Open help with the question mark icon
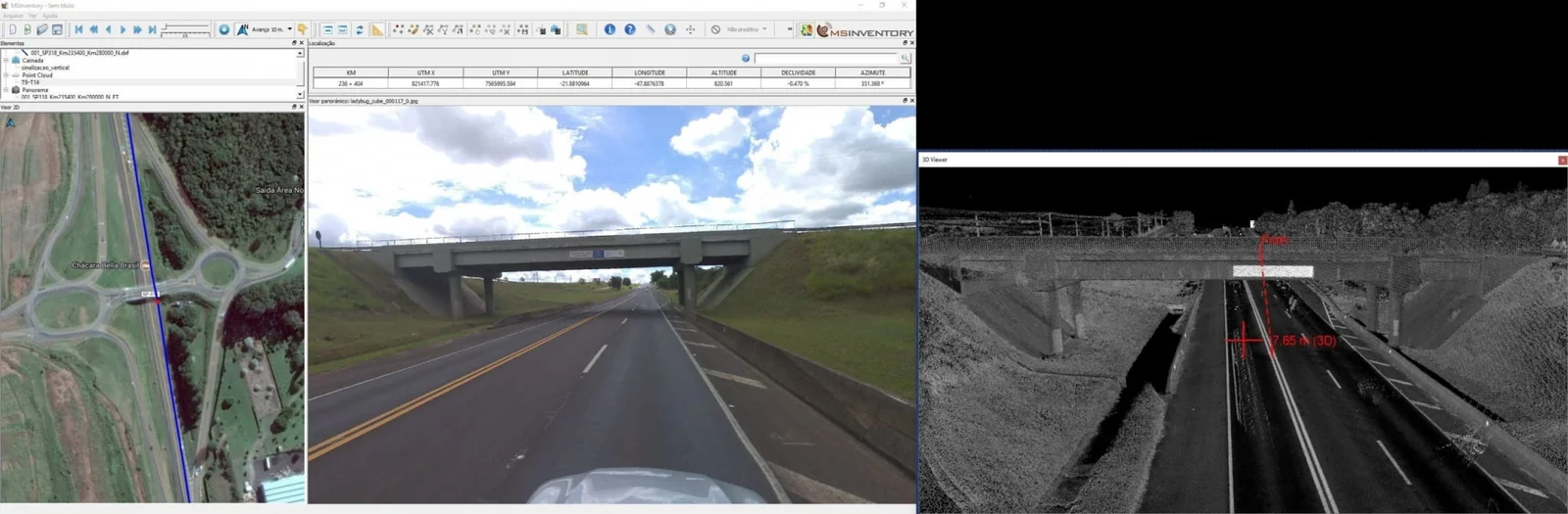 [x=630, y=29]
